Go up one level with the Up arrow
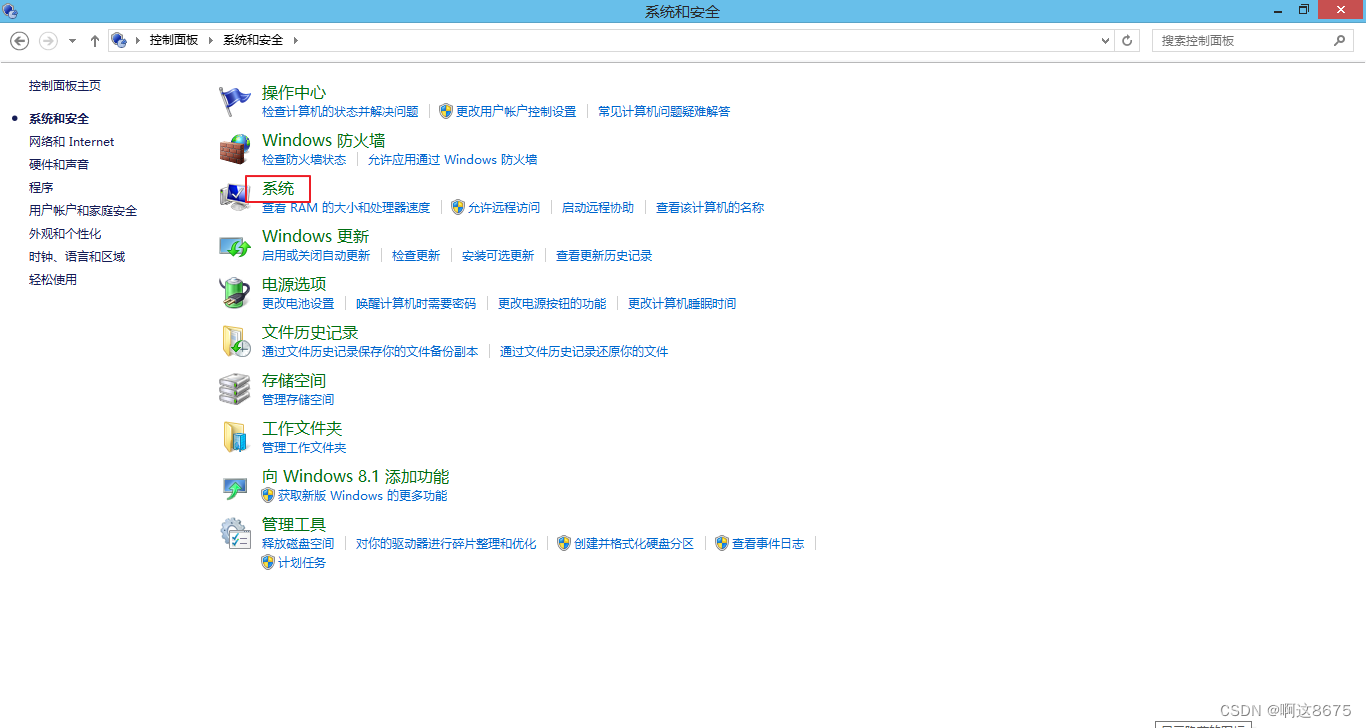 (x=95, y=40)
